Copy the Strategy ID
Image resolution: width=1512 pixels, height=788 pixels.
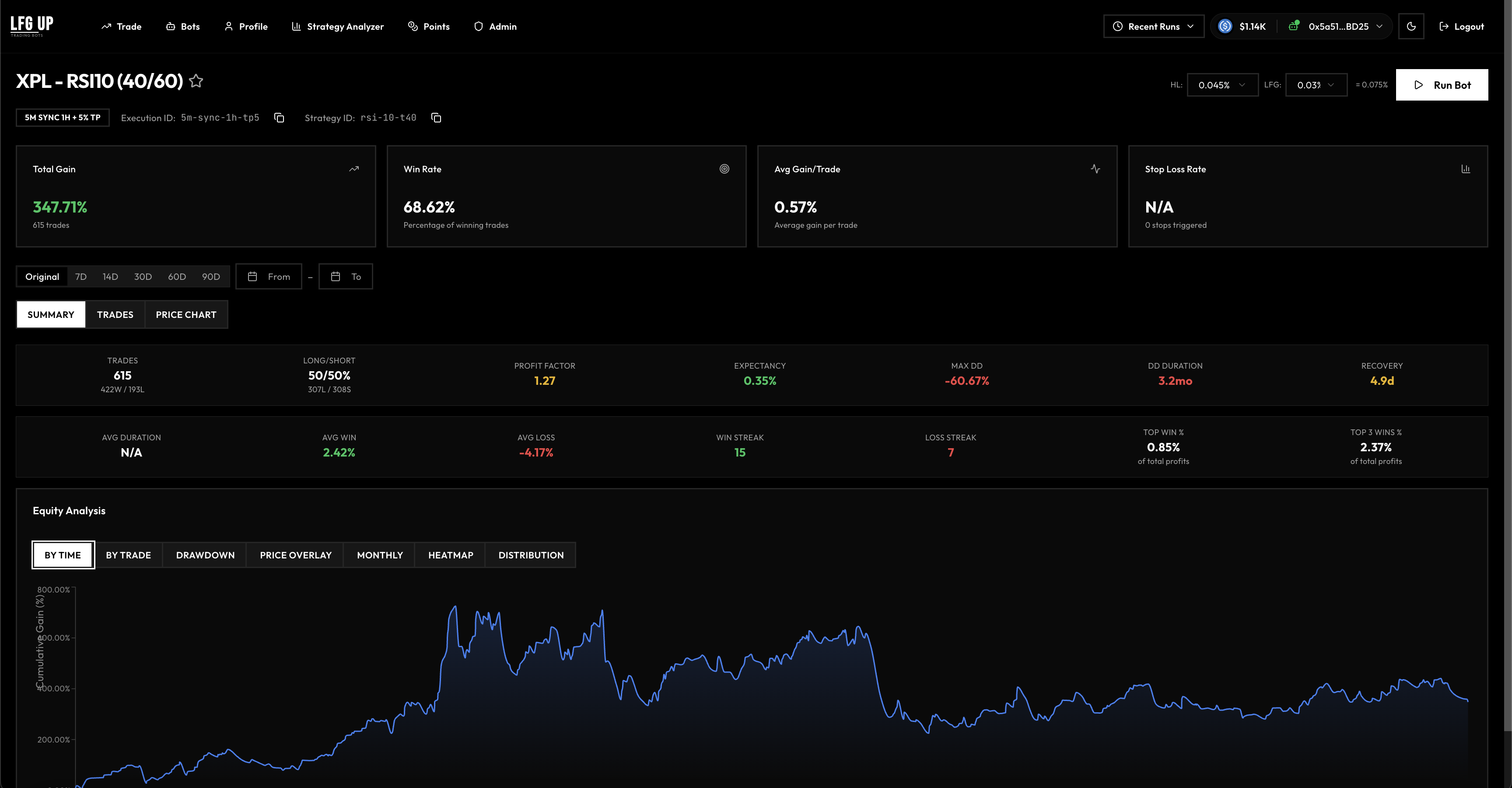(436, 118)
